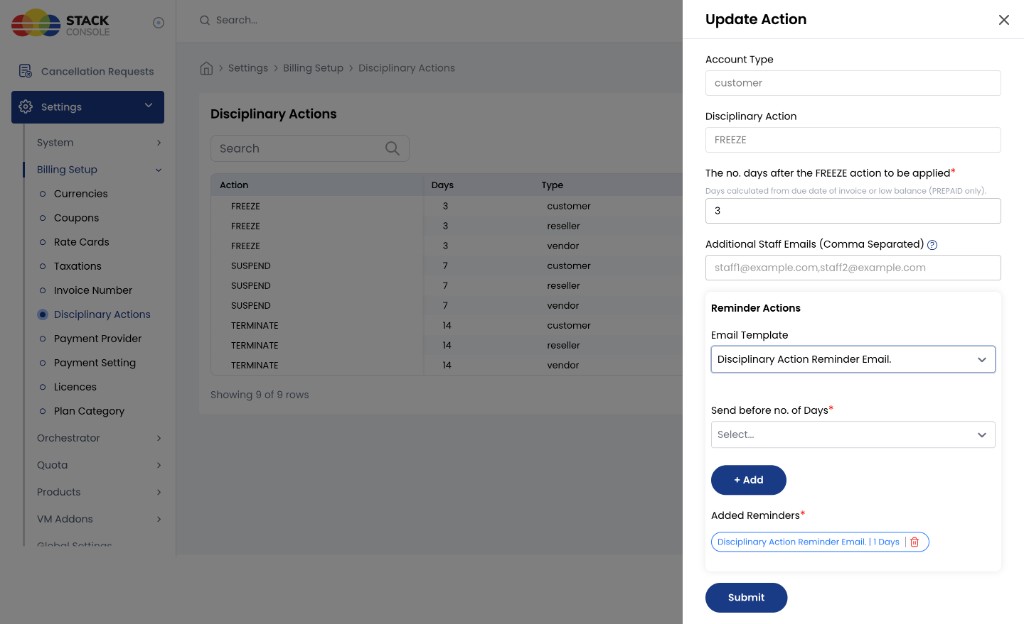The width and height of the screenshot is (1024, 624).
Task: Select the Disciplinary Actions radio bullet
Action: tap(42, 315)
